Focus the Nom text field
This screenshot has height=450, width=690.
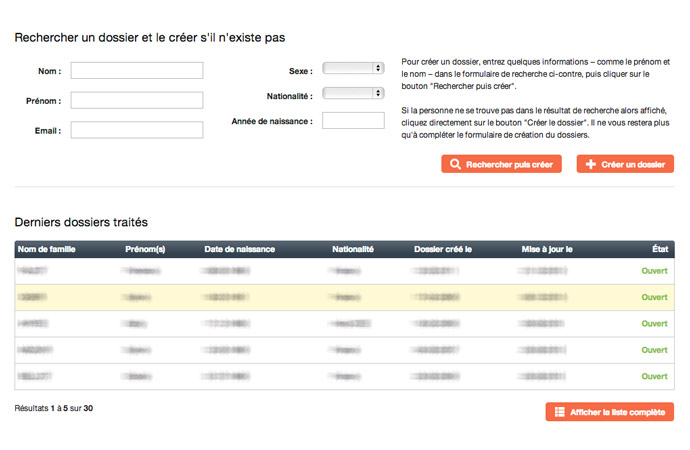(x=137, y=70)
